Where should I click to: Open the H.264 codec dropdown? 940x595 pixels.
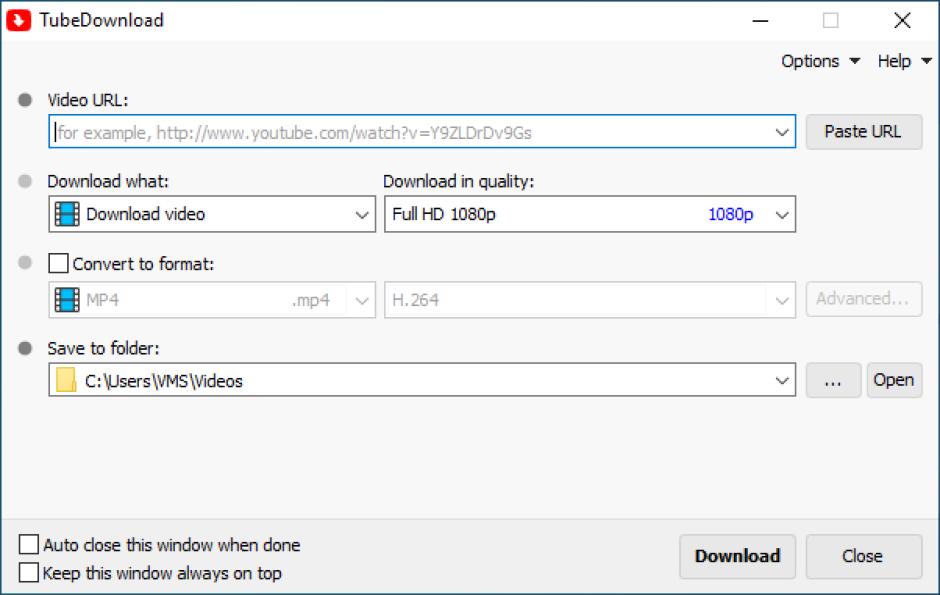click(x=590, y=300)
